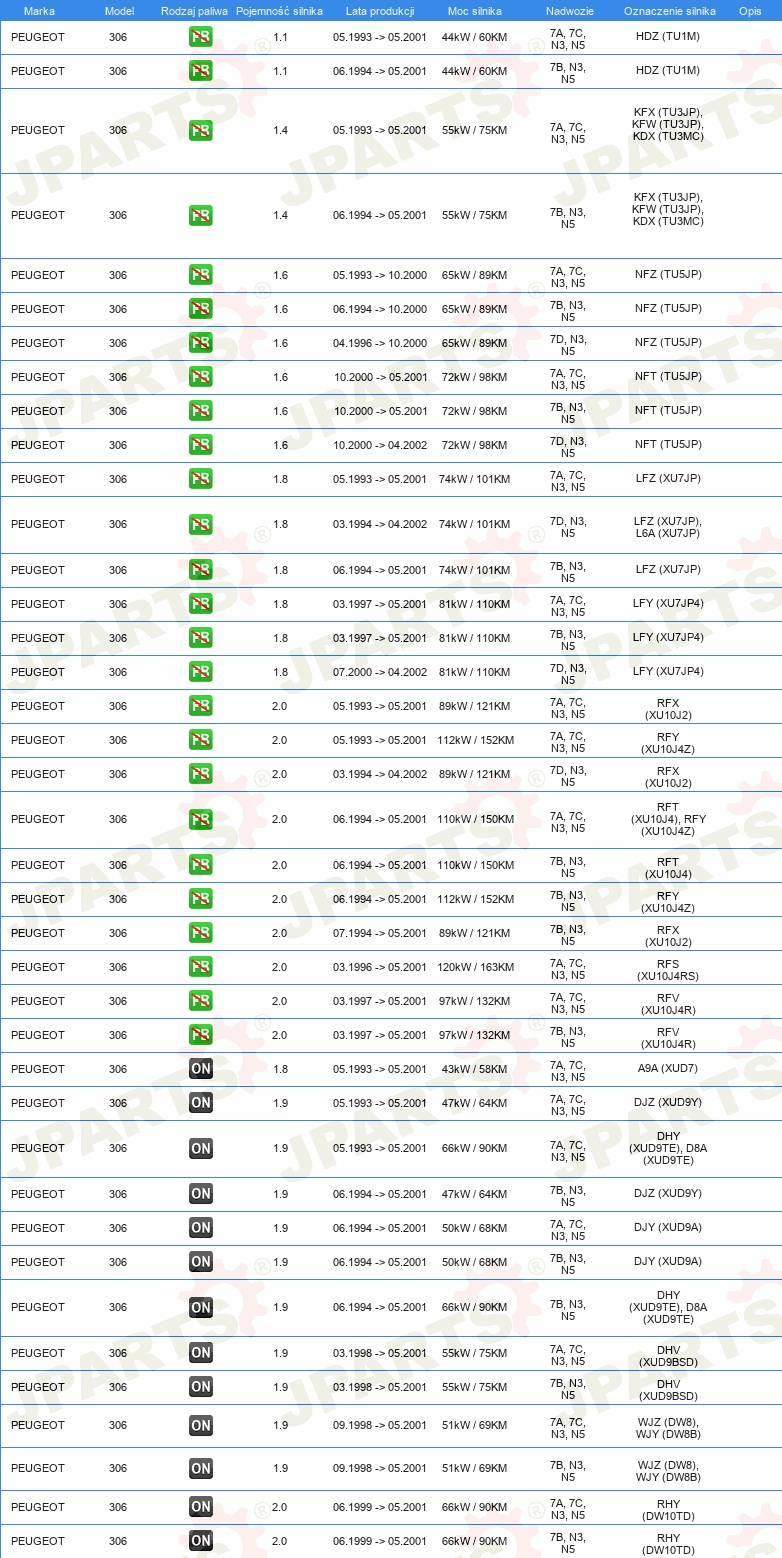
Task: Select the 07.1994 -> 05.2001 production years cell
Action: pos(380,933)
